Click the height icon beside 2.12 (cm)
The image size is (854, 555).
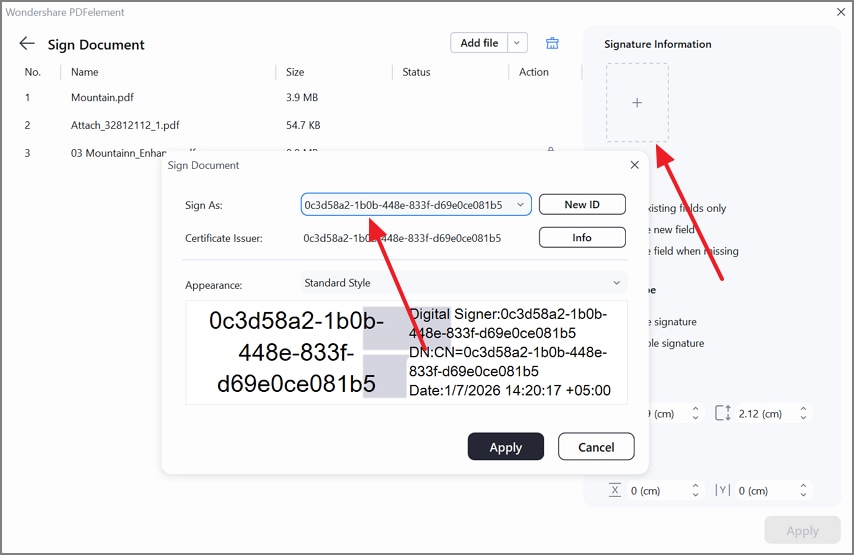tap(723, 413)
